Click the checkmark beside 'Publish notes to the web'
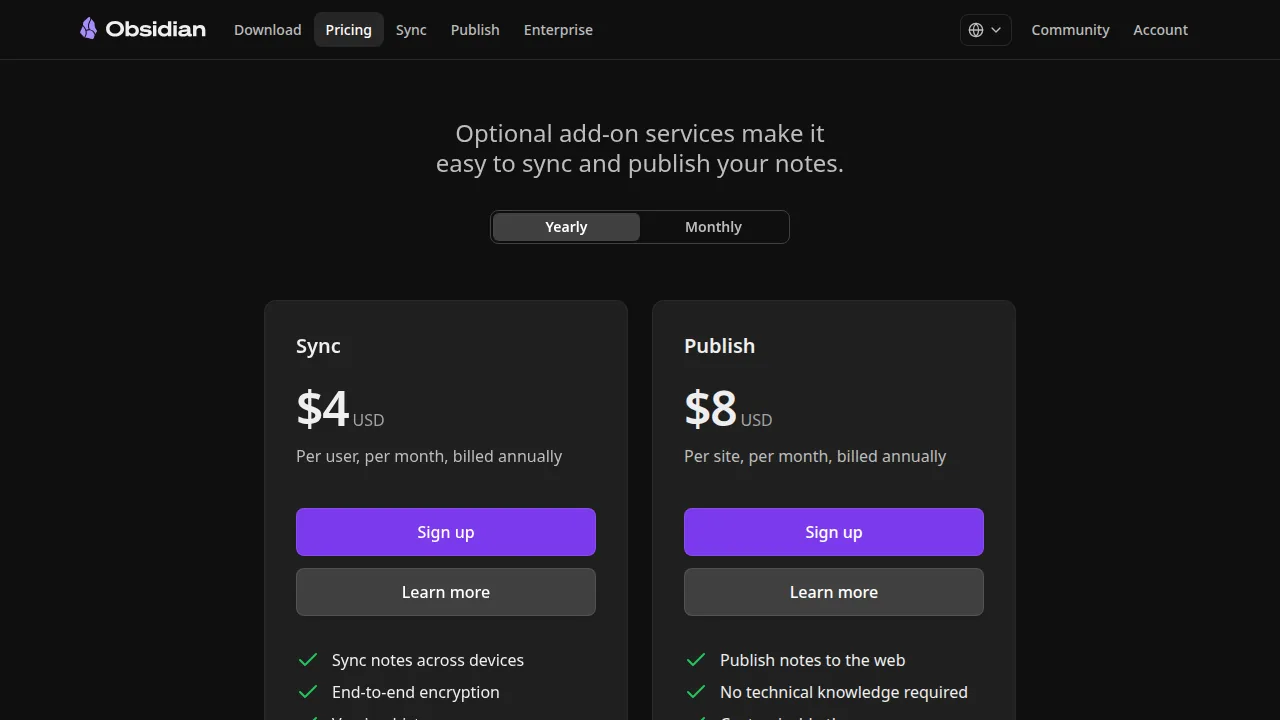This screenshot has width=1280, height=720. (x=696, y=660)
